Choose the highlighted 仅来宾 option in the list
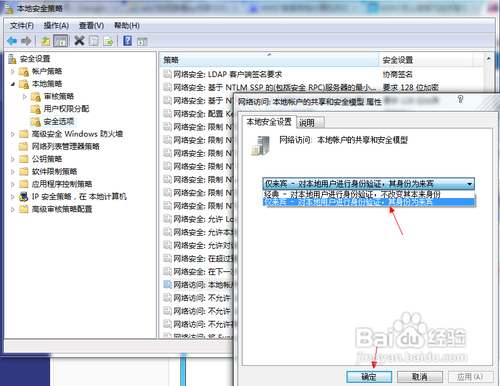500x386 pixels. tap(368, 202)
